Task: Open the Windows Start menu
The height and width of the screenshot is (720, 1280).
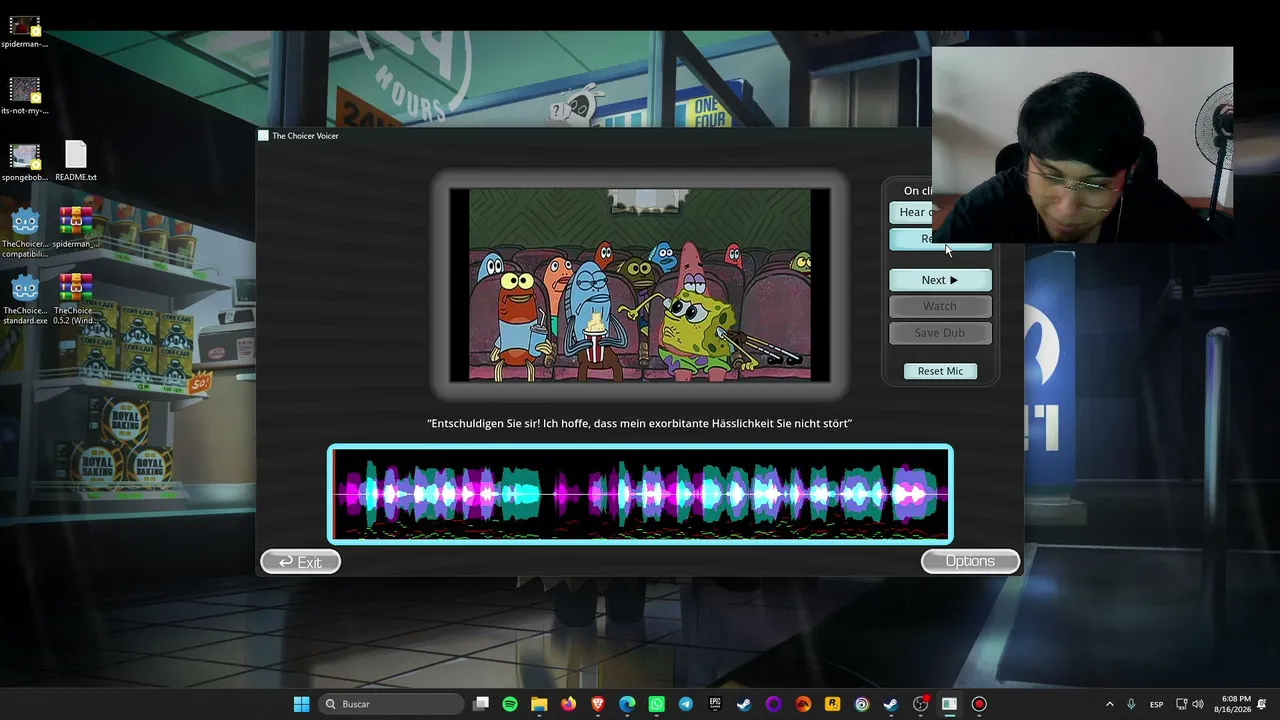Action: (x=301, y=704)
